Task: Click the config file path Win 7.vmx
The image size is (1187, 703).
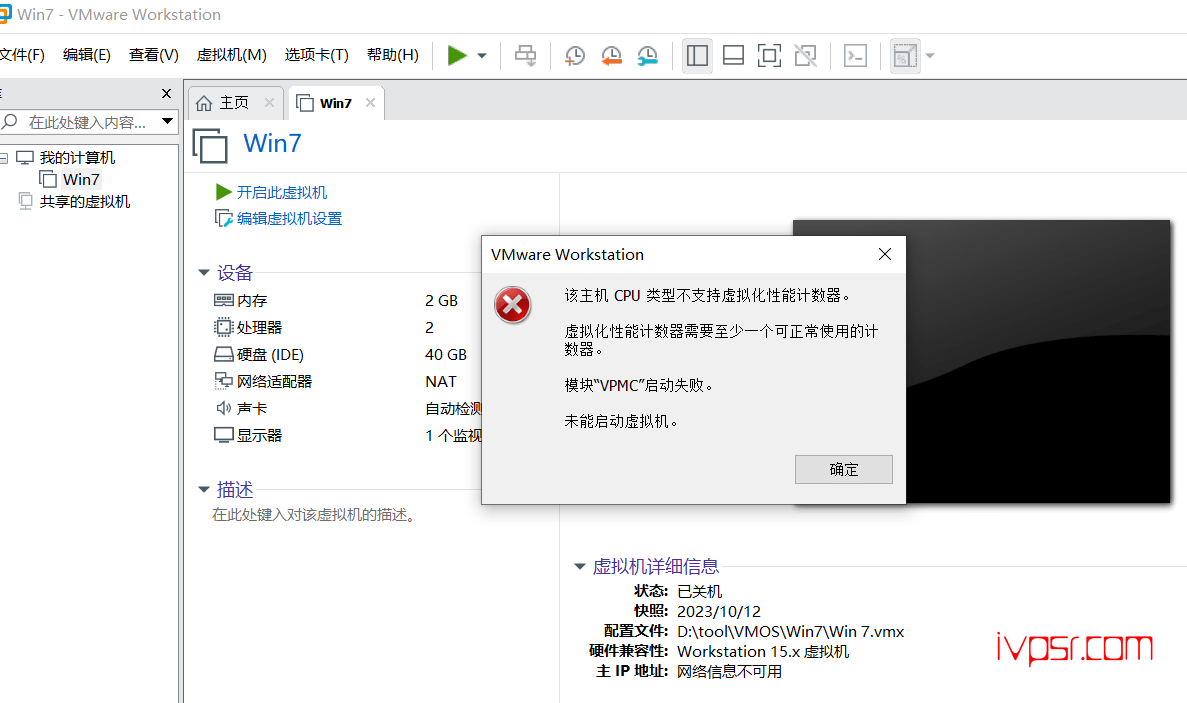Action: pyautogui.click(x=790, y=632)
